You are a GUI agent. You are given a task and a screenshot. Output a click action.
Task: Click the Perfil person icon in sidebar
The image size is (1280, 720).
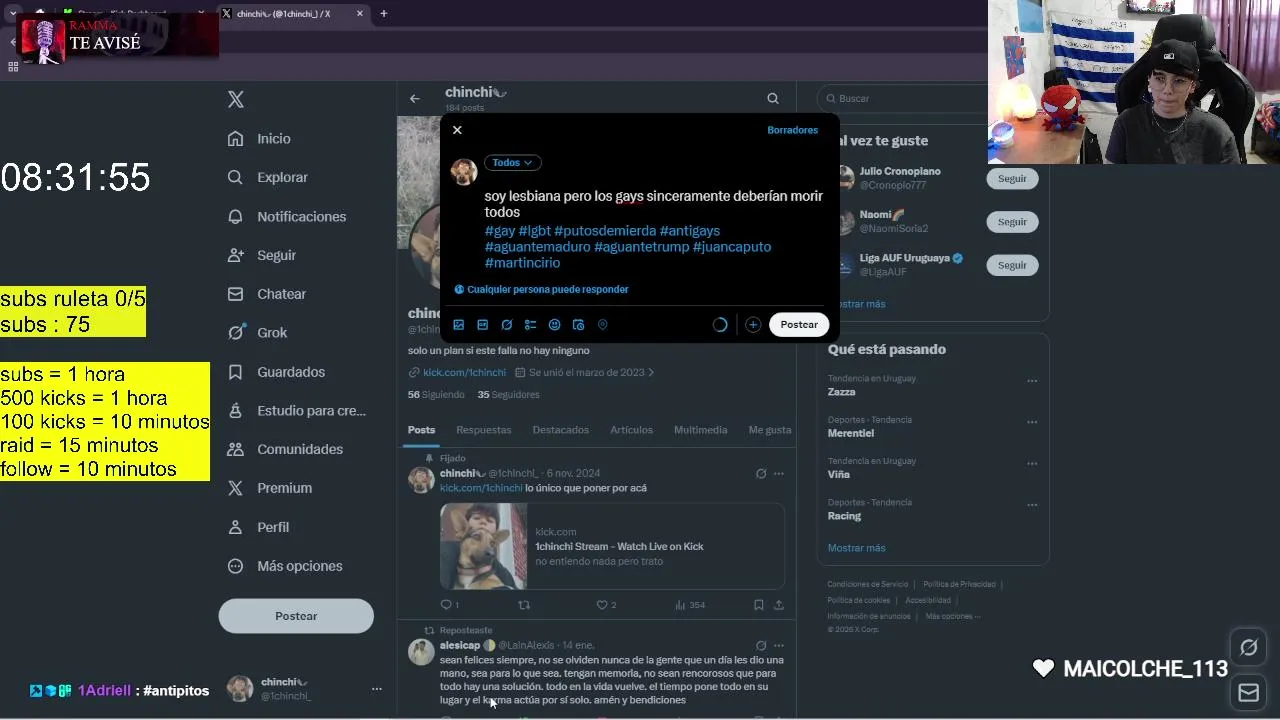235,527
